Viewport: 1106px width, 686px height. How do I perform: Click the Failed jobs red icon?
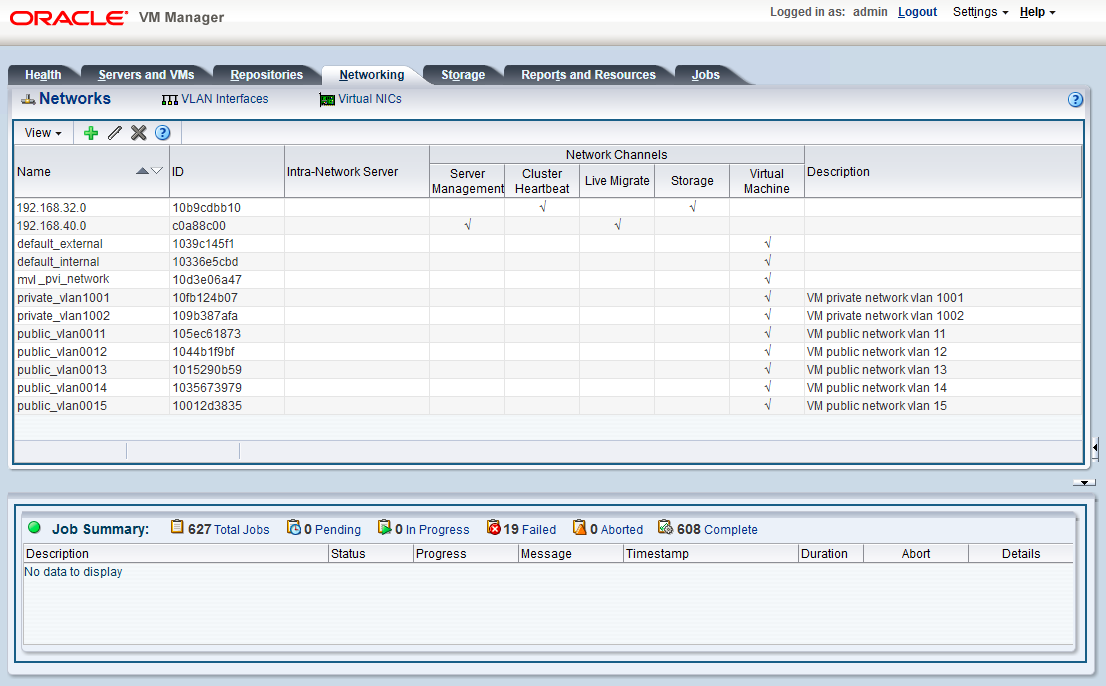click(x=494, y=529)
